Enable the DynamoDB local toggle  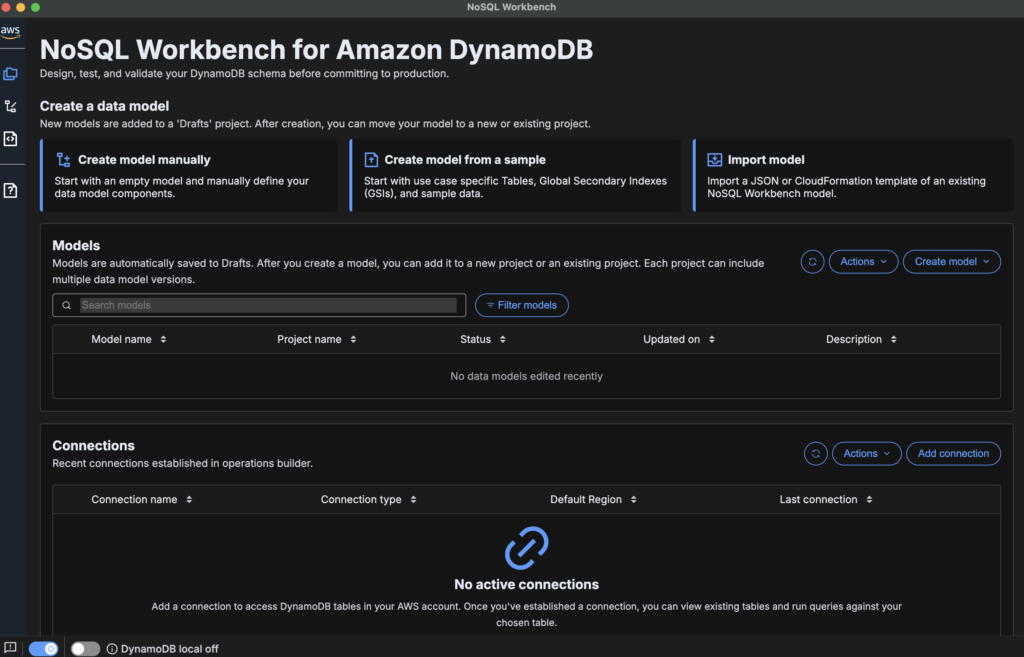(x=85, y=649)
